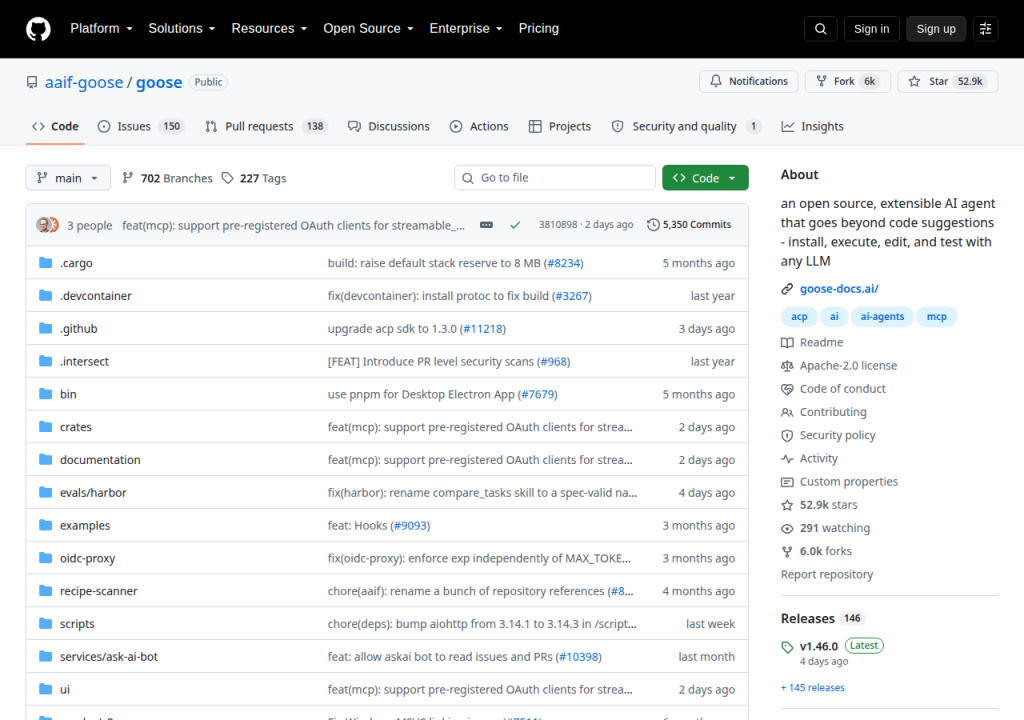This screenshot has height=720, width=1024.
Task: Click the Go to file search field
Action: 554,178
